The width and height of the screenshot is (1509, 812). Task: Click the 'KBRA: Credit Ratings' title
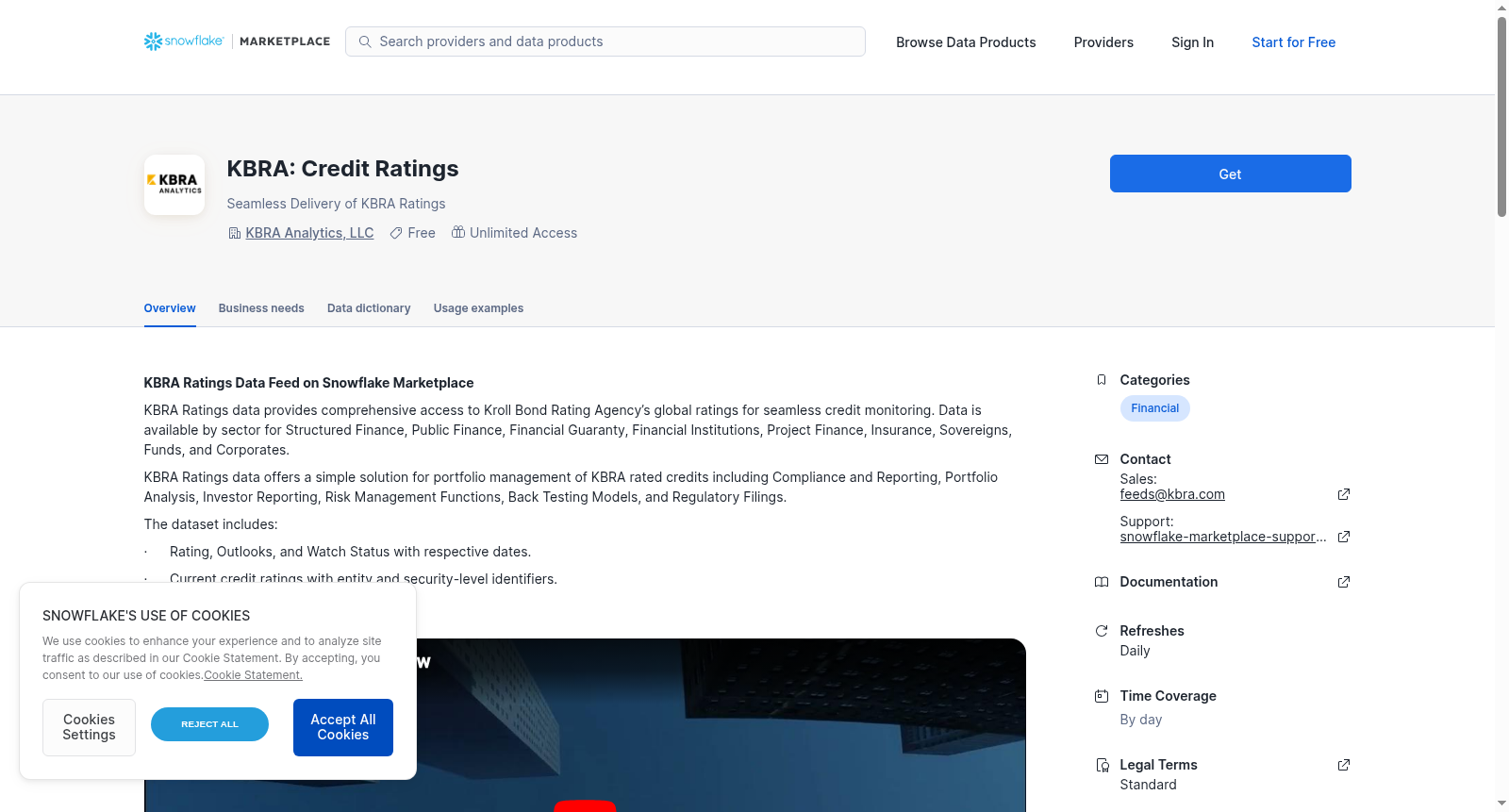pos(342,169)
